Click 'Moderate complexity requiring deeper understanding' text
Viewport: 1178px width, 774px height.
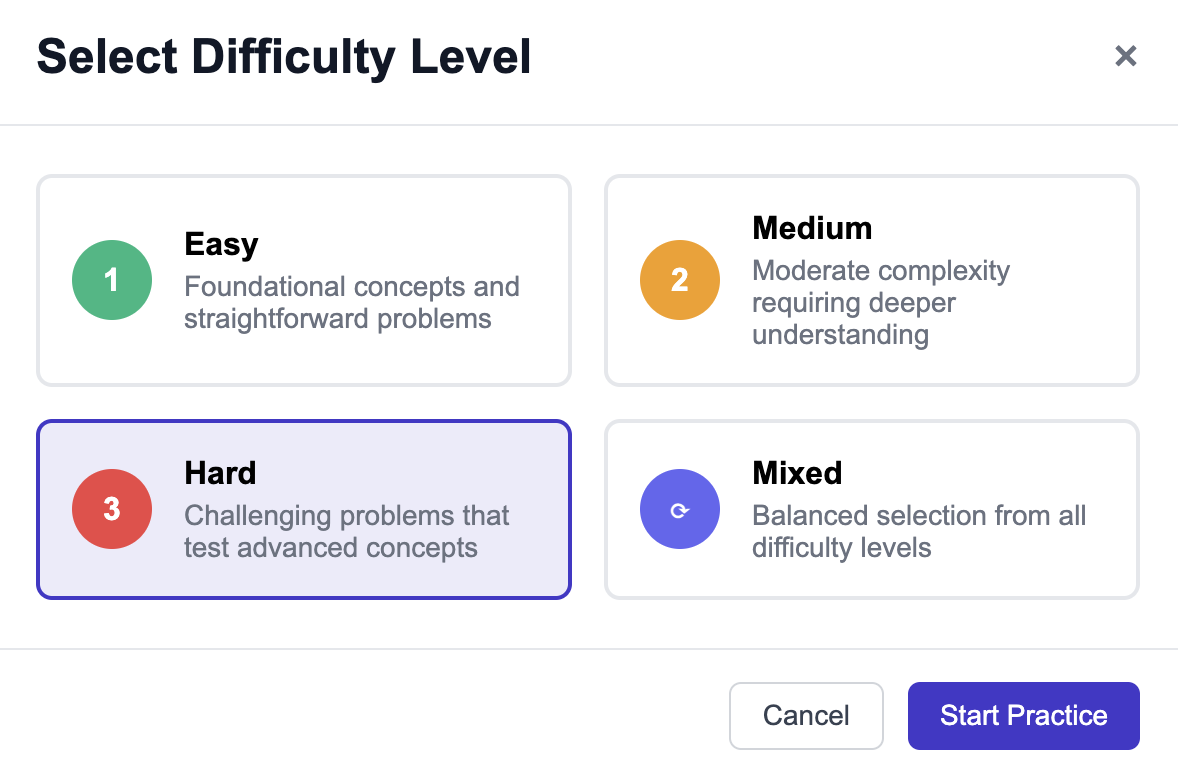(880, 303)
